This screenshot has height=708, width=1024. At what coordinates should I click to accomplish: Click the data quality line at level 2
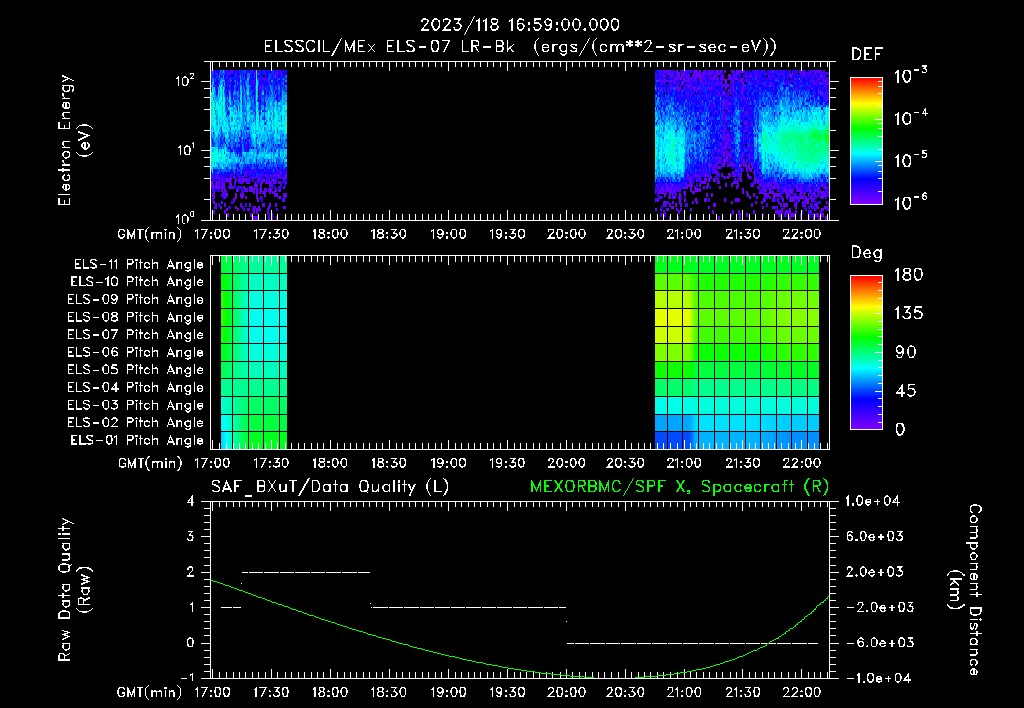[306, 572]
